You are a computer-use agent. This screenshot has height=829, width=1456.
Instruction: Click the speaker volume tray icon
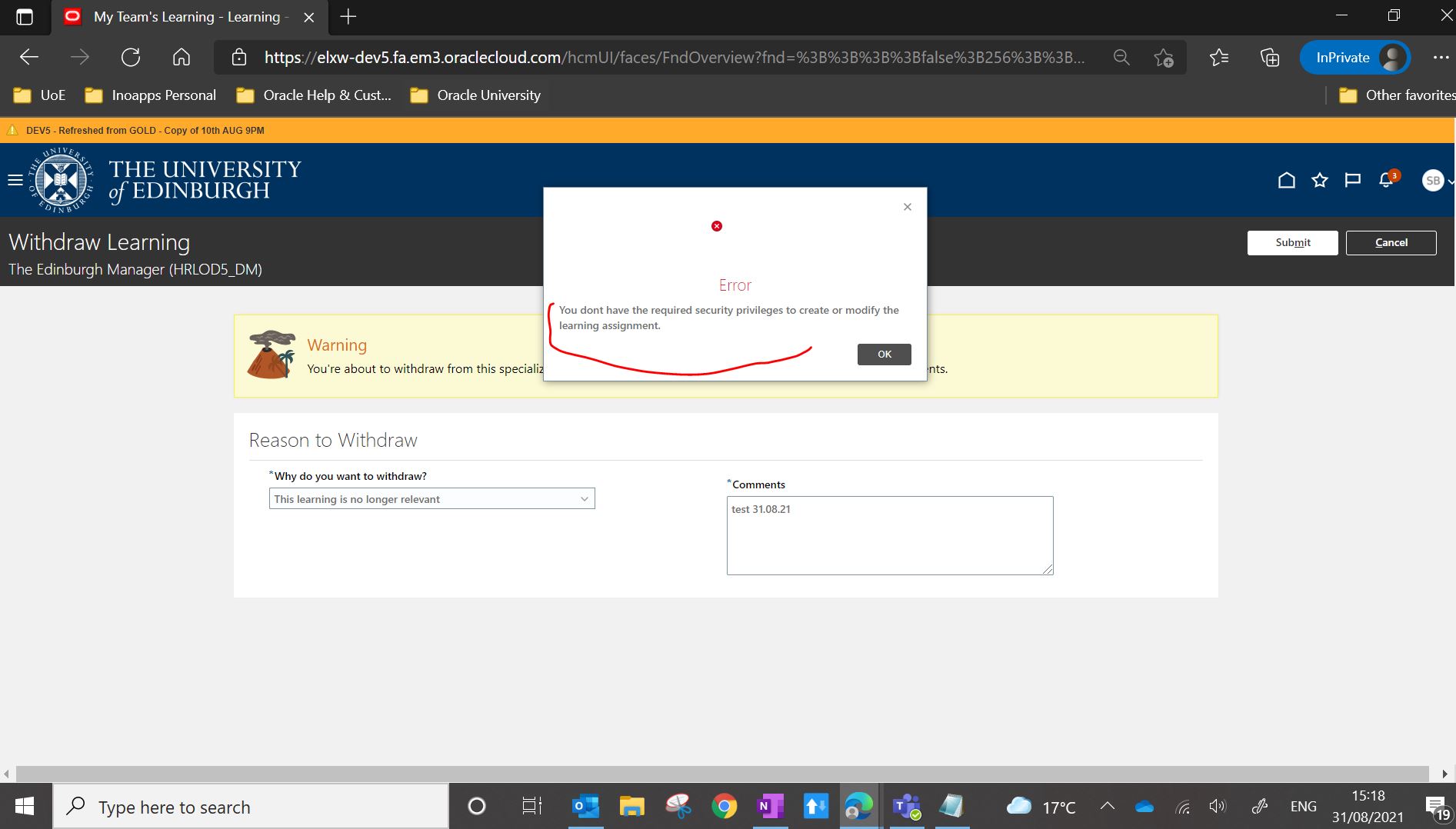click(x=1218, y=806)
